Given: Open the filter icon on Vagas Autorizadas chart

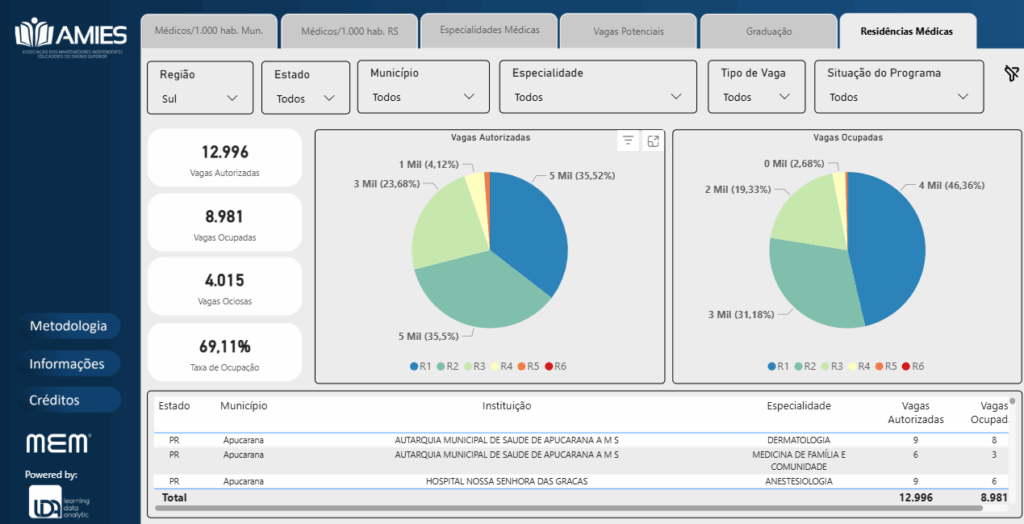Looking at the screenshot, I should click(628, 141).
